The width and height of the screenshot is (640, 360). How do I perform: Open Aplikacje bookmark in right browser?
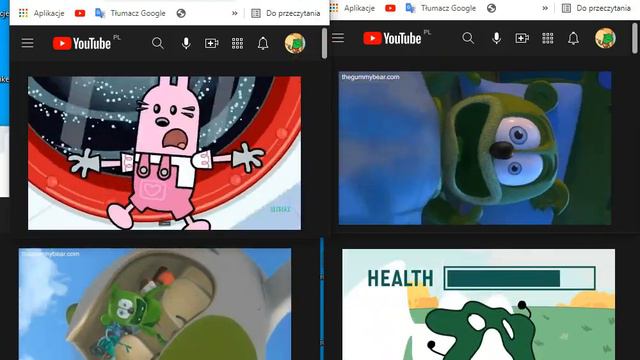[352, 8]
